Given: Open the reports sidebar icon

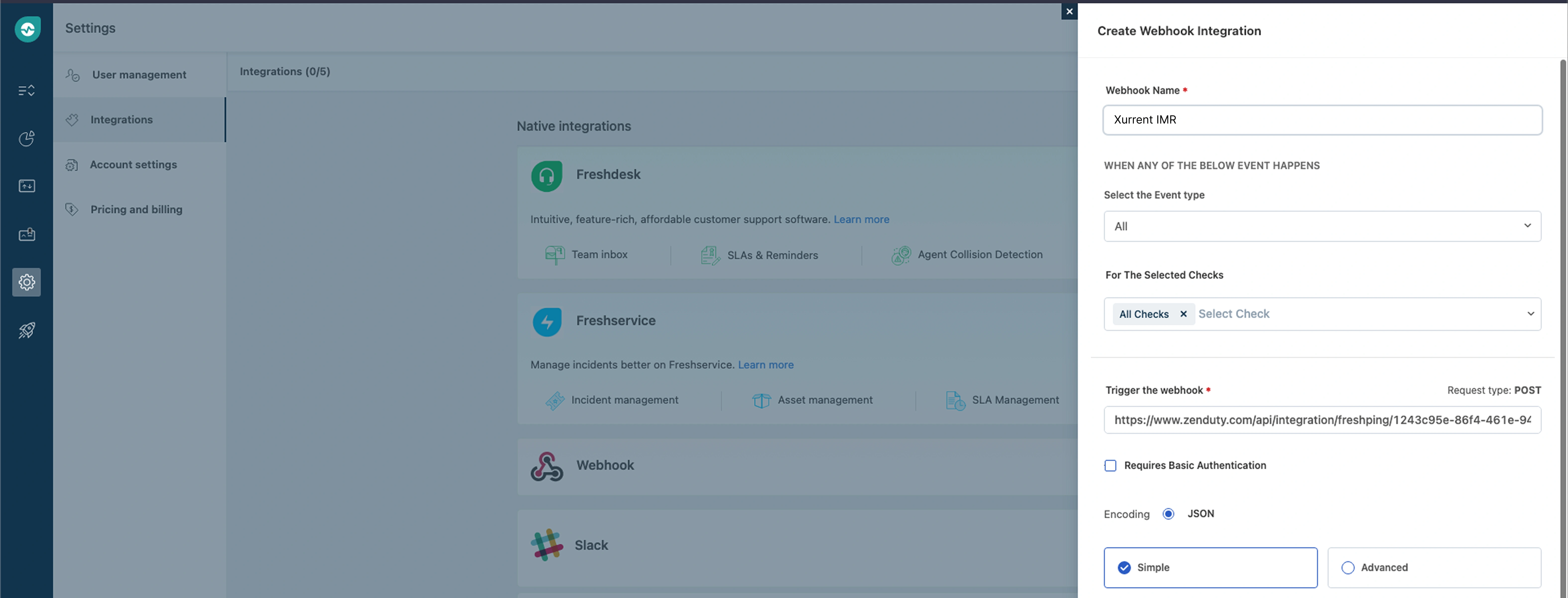Looking at the screenshot, I should coord(26,139).
